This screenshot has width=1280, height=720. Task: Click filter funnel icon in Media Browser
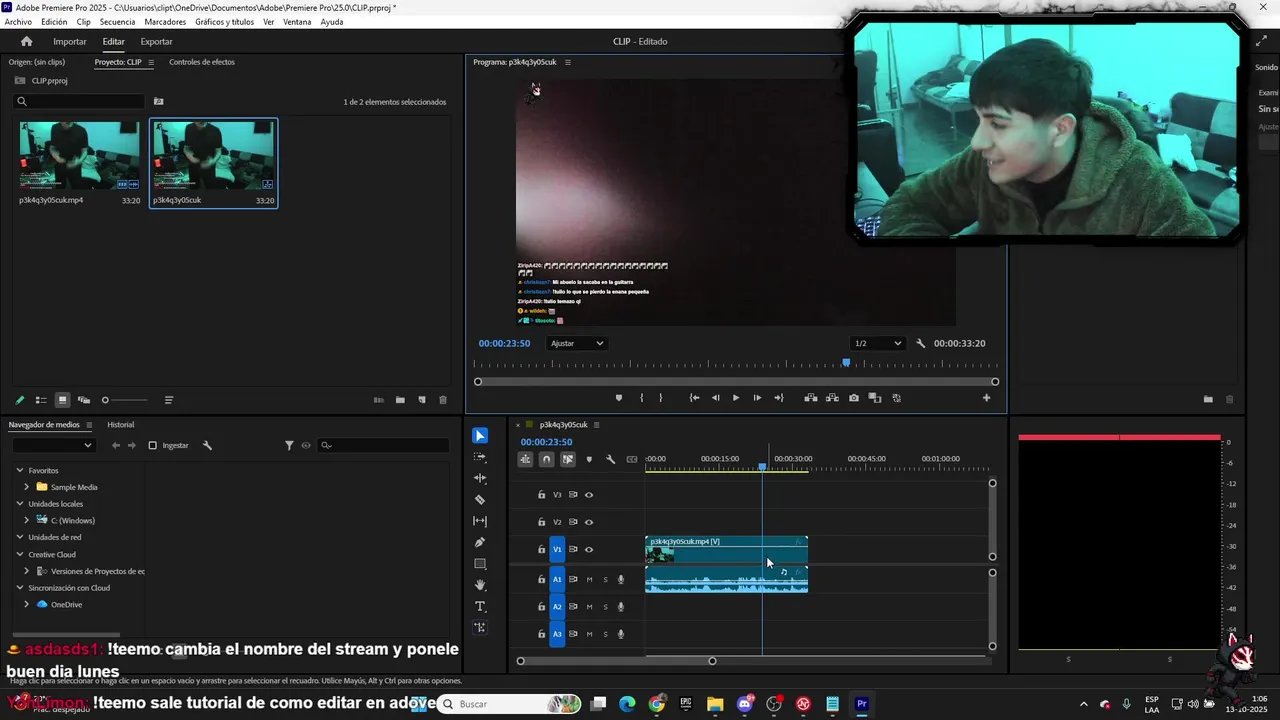coord(289,445)
